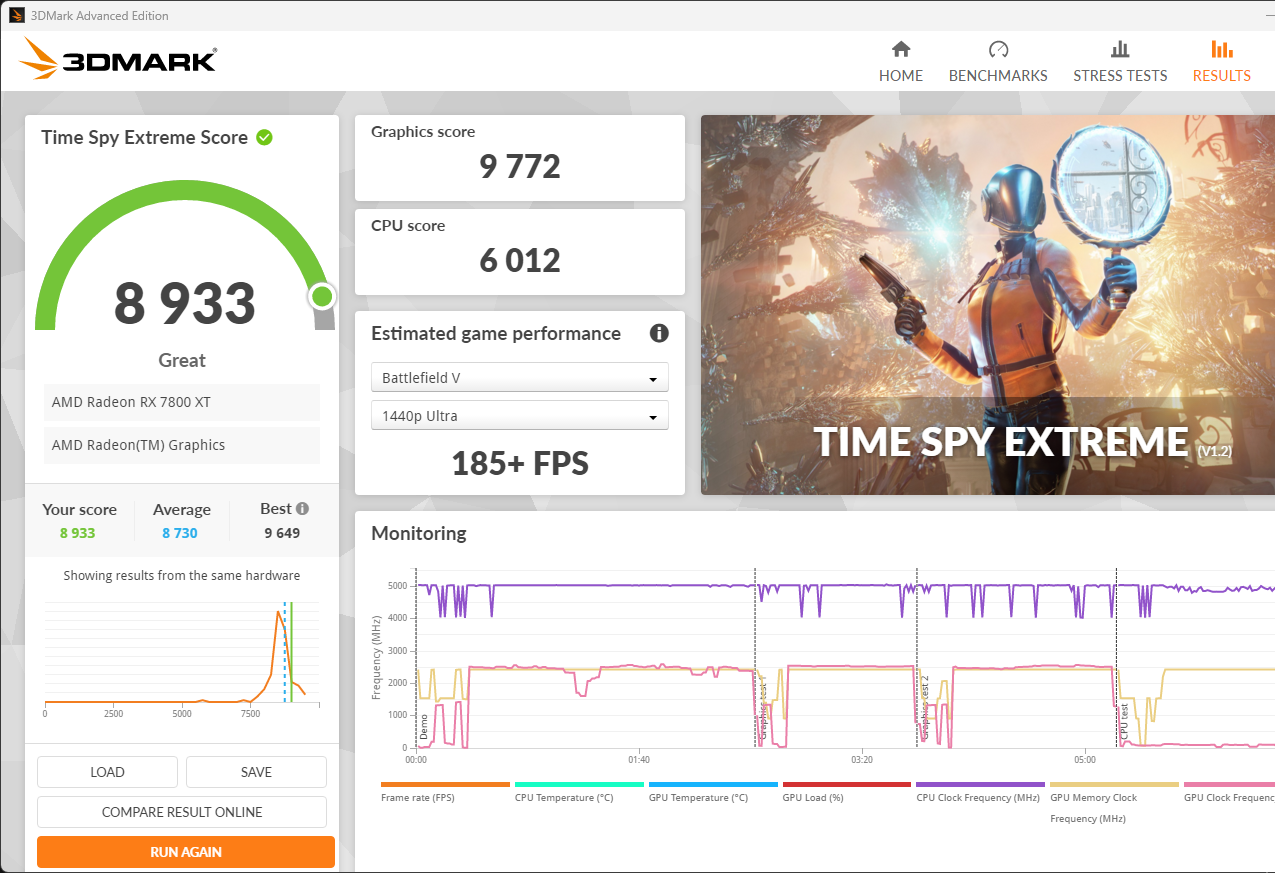Viewport: 1275px width, 873px height.
Task: Click the Monitoring section heading
Action: click(419, 533)
